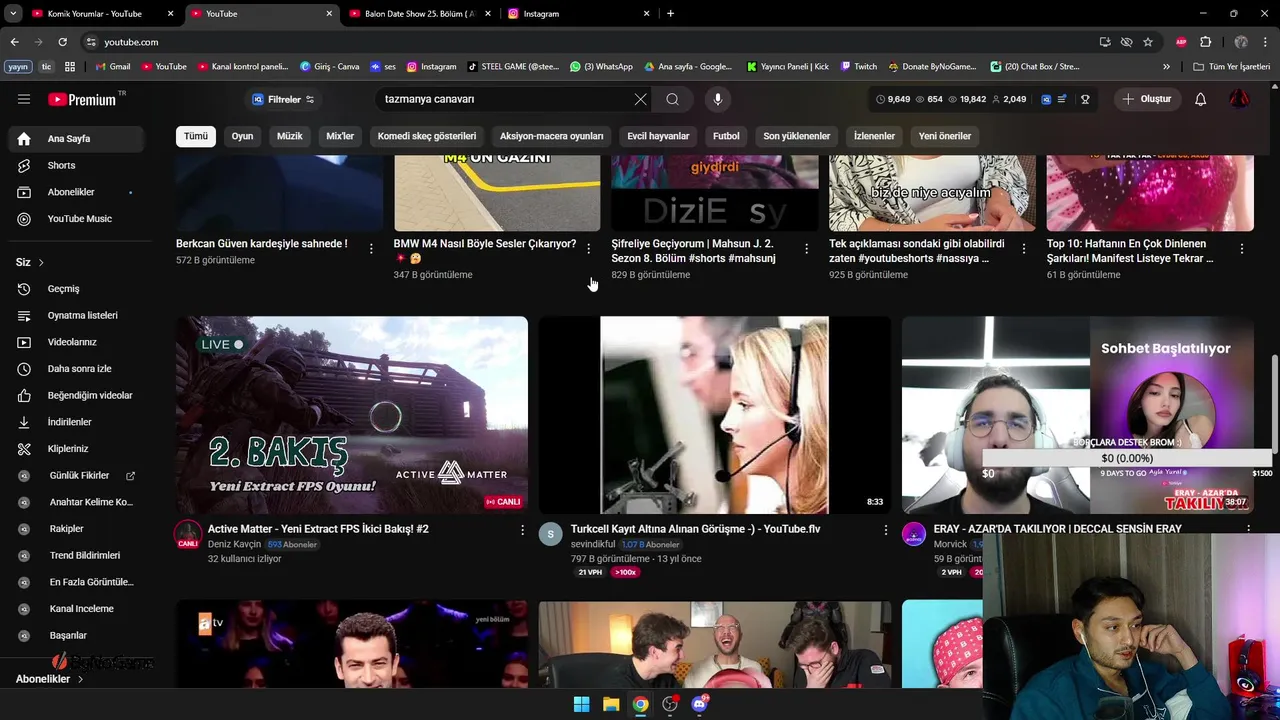Open the options menu for the Turkcell Kayıt video

(x=884, y=530)
